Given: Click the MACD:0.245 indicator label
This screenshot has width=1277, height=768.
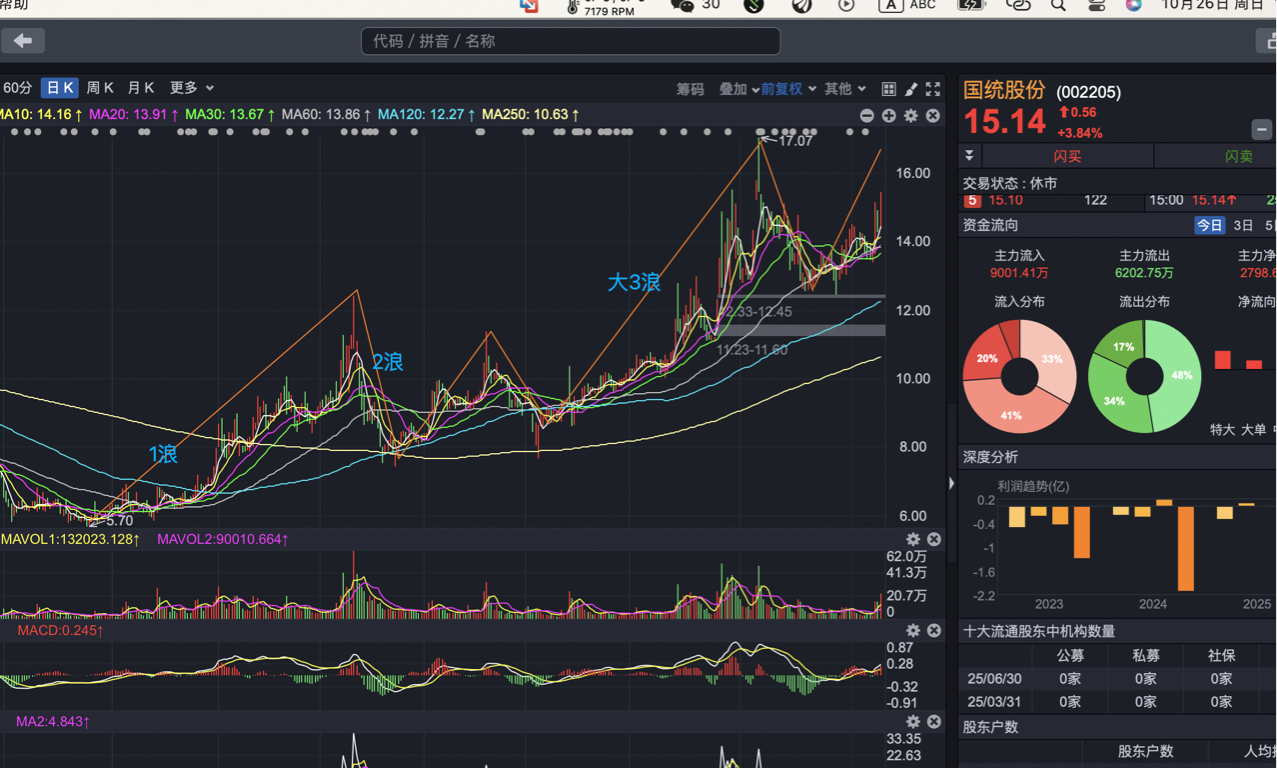Looking at the screenshot, I should (60, 631).
